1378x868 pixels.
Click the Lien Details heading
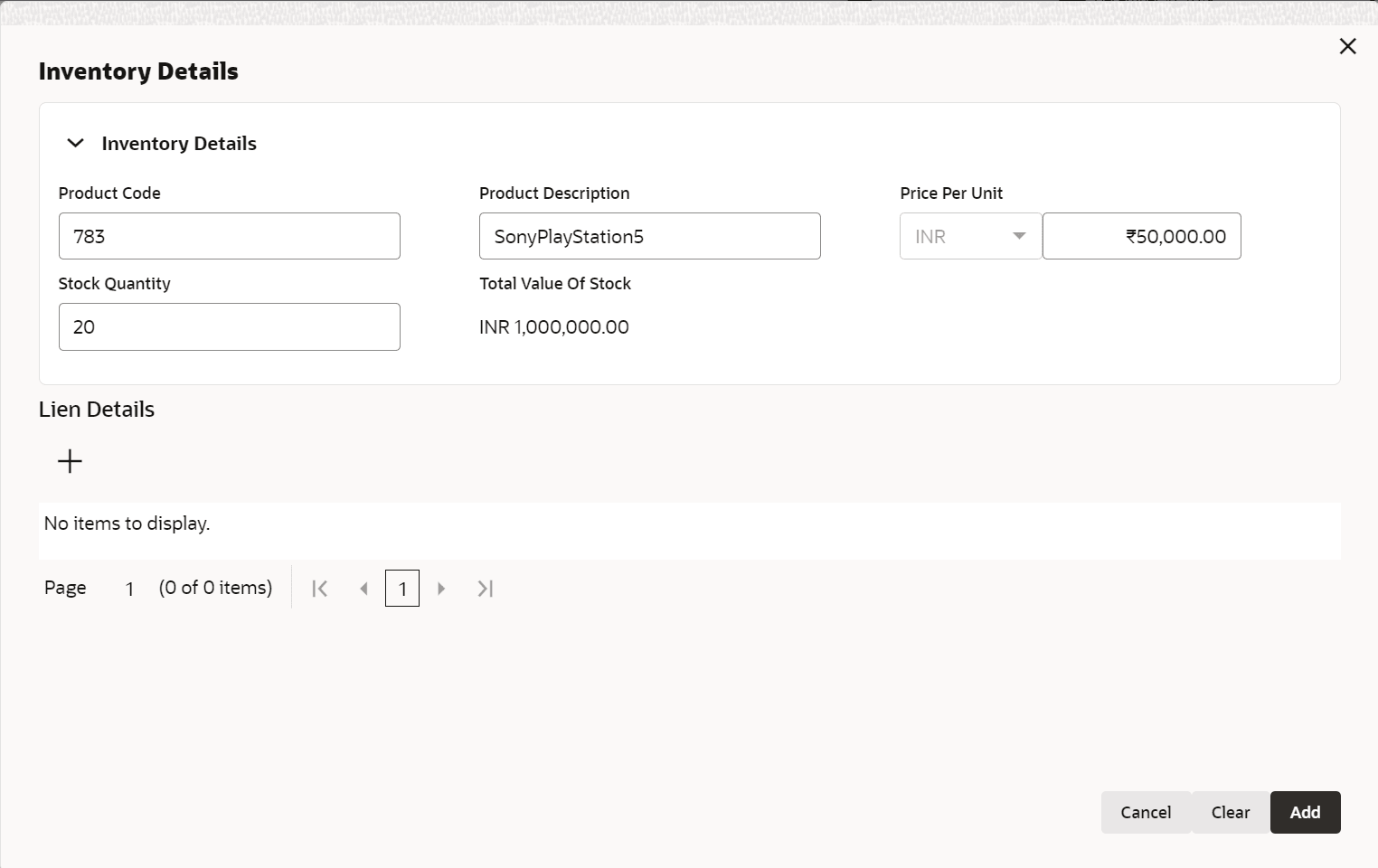(97, 410)
